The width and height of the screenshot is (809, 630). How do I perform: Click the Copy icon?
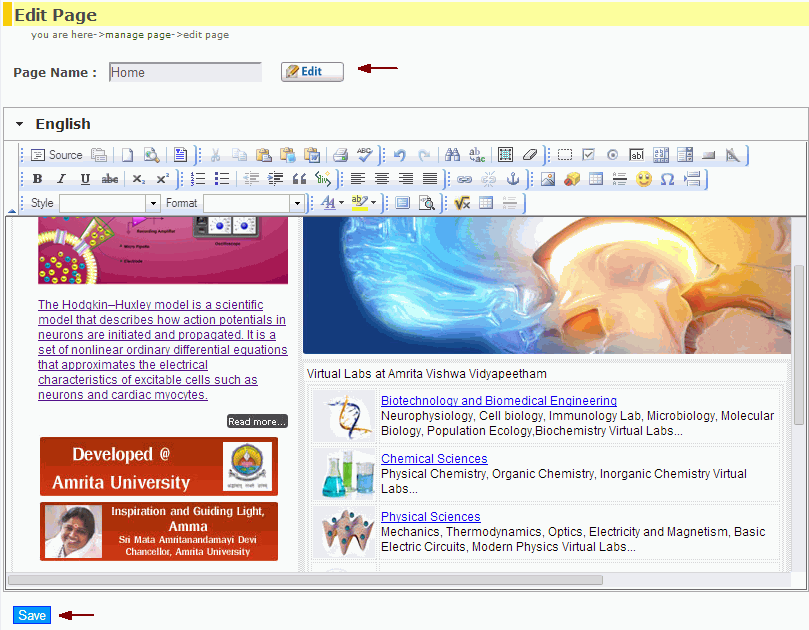click(x=239, y=155)
